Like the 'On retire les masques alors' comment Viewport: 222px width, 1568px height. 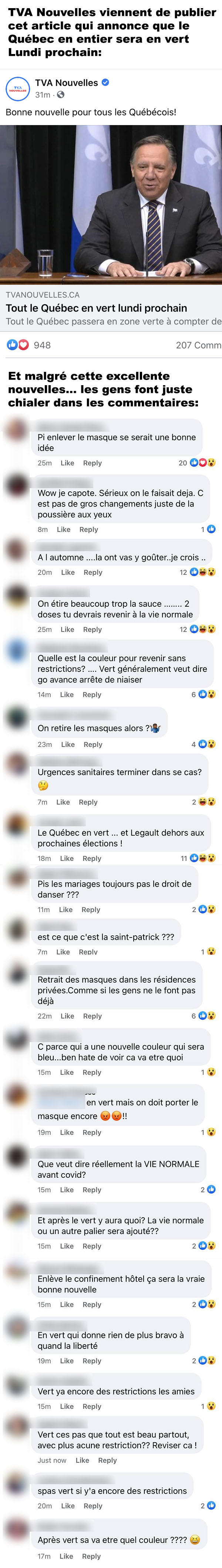click(68, 744)
